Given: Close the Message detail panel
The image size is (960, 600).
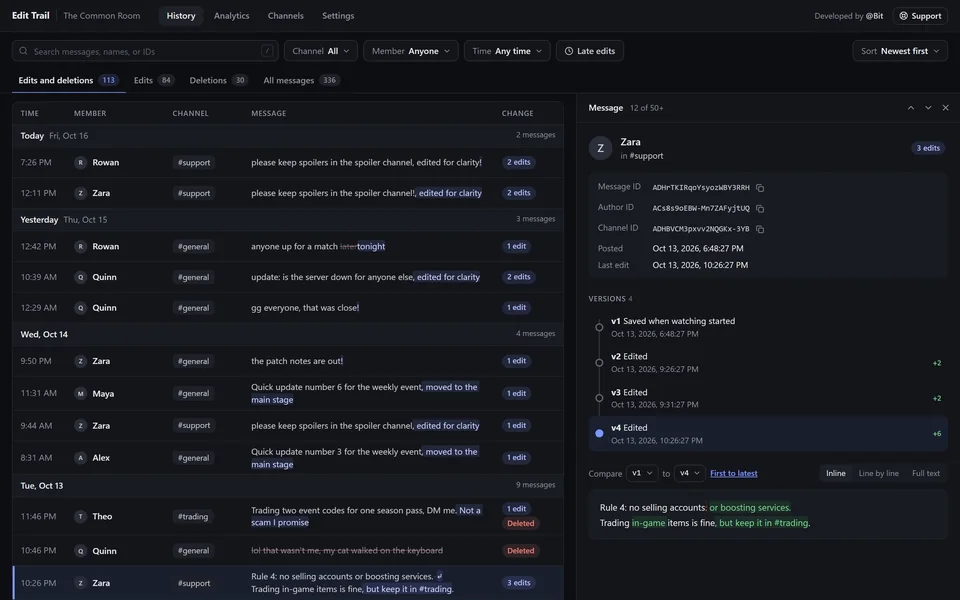Looking at the screenshot, I should (945, 108).
